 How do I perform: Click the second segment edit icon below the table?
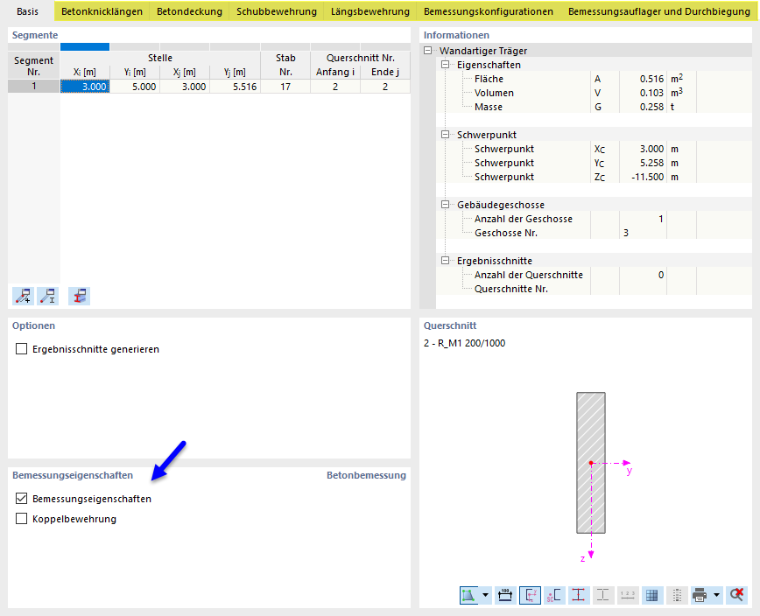coord(48,296)
